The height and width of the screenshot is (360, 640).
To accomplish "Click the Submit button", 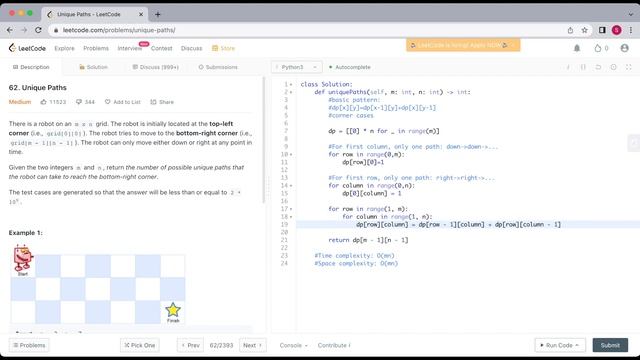I will (610, 345).
